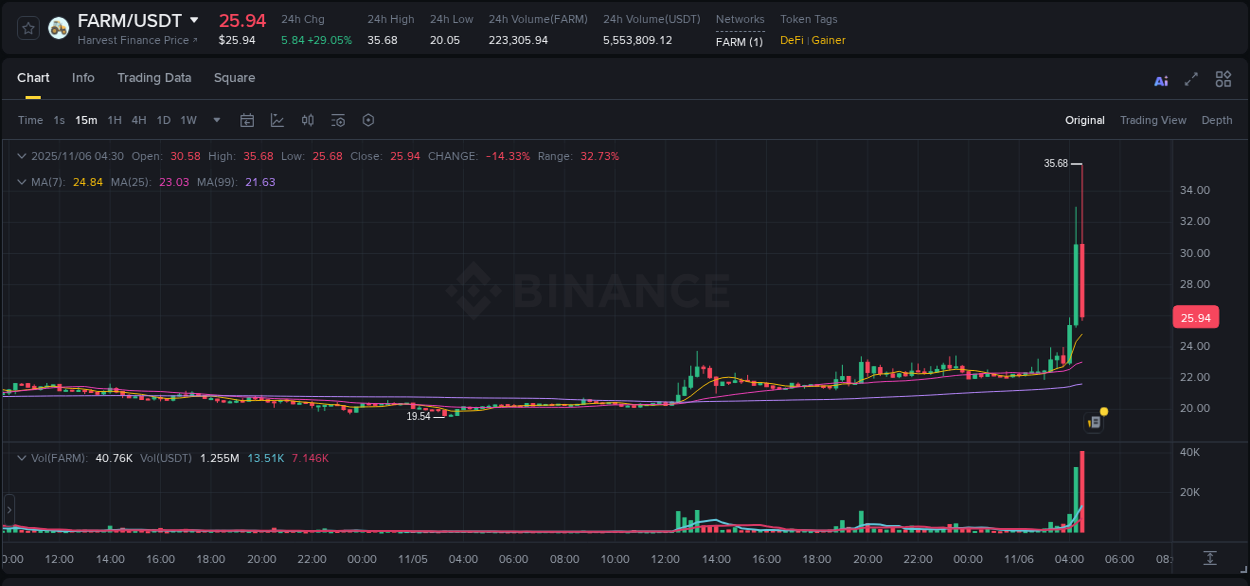Image resolution: width=1250 pixels, height=586 pixels.
Task: Open the indicator list settings
Action: [338, 120]
